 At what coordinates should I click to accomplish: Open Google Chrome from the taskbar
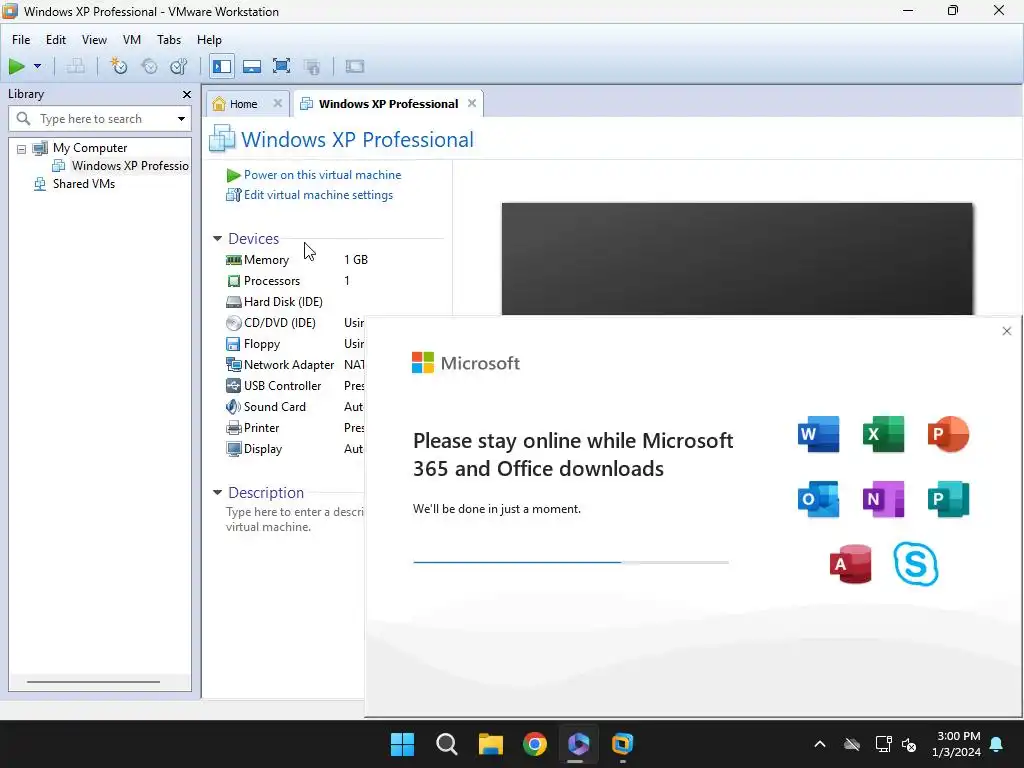point(534,744)
